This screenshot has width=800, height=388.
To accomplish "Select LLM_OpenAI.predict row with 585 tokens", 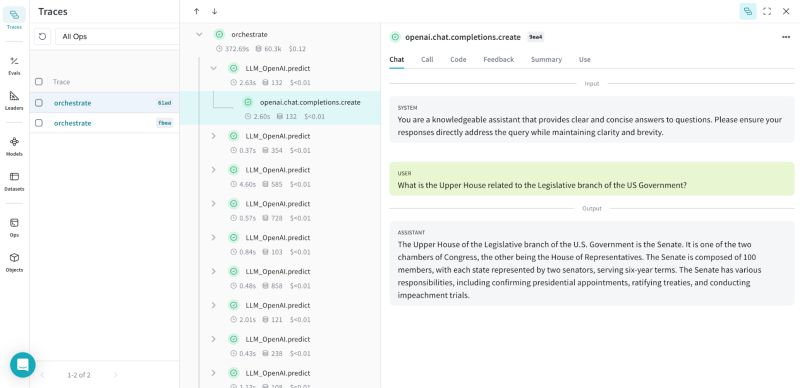I will (280, 176).
